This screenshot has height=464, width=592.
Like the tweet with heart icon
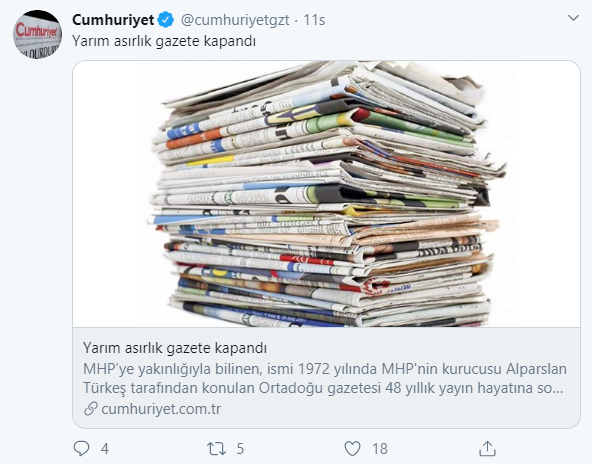(352, 449)
